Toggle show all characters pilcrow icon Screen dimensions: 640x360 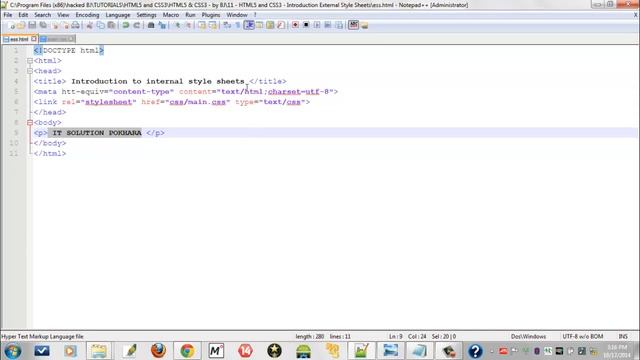pos(238,25)
